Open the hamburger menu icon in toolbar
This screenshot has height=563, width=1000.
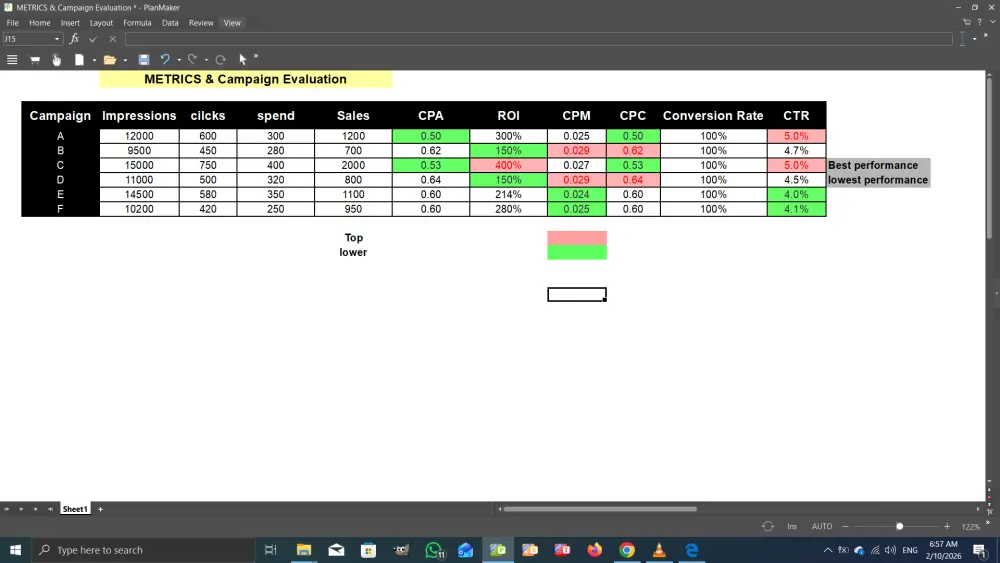pos(11,60)
